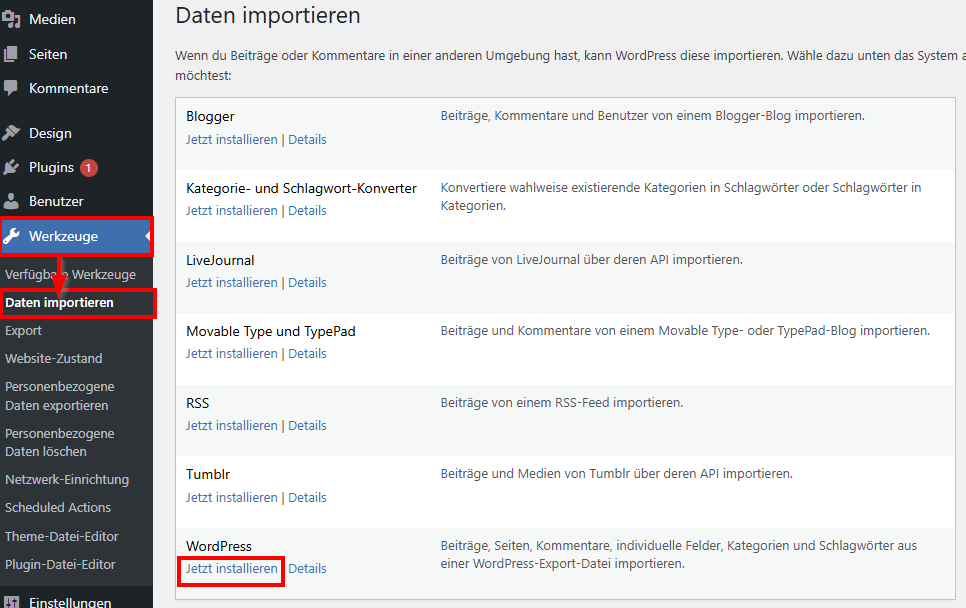View Details for Tumblr importer
Image resolution: width=966 pixels, height=608 pixels.
point(307,498)
